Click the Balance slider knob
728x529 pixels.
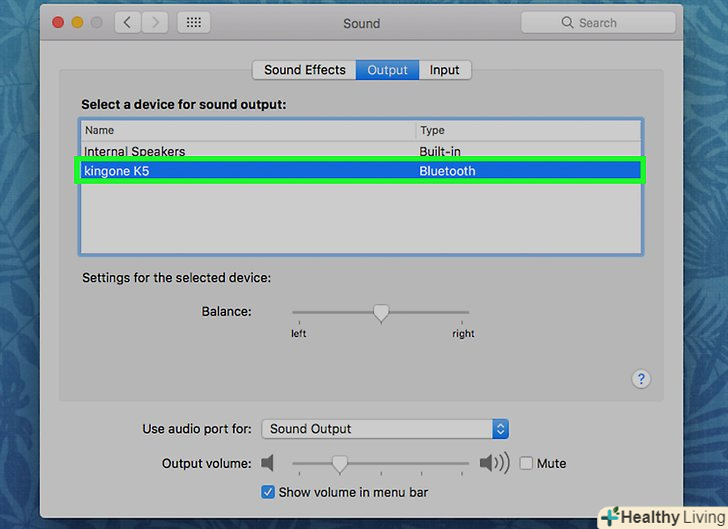pos(381,313)
